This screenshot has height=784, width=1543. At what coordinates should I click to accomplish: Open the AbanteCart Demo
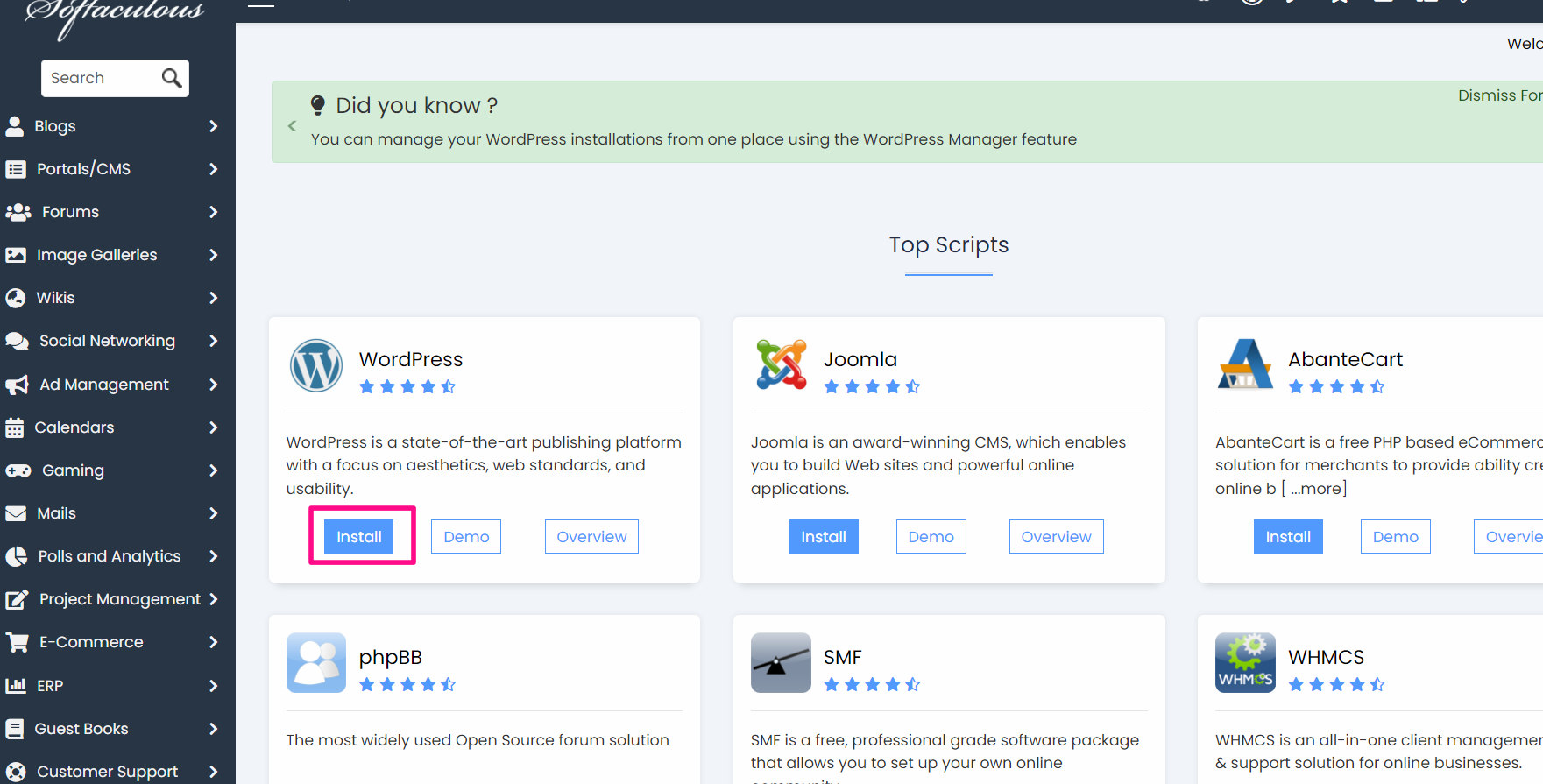point(1395,537)
